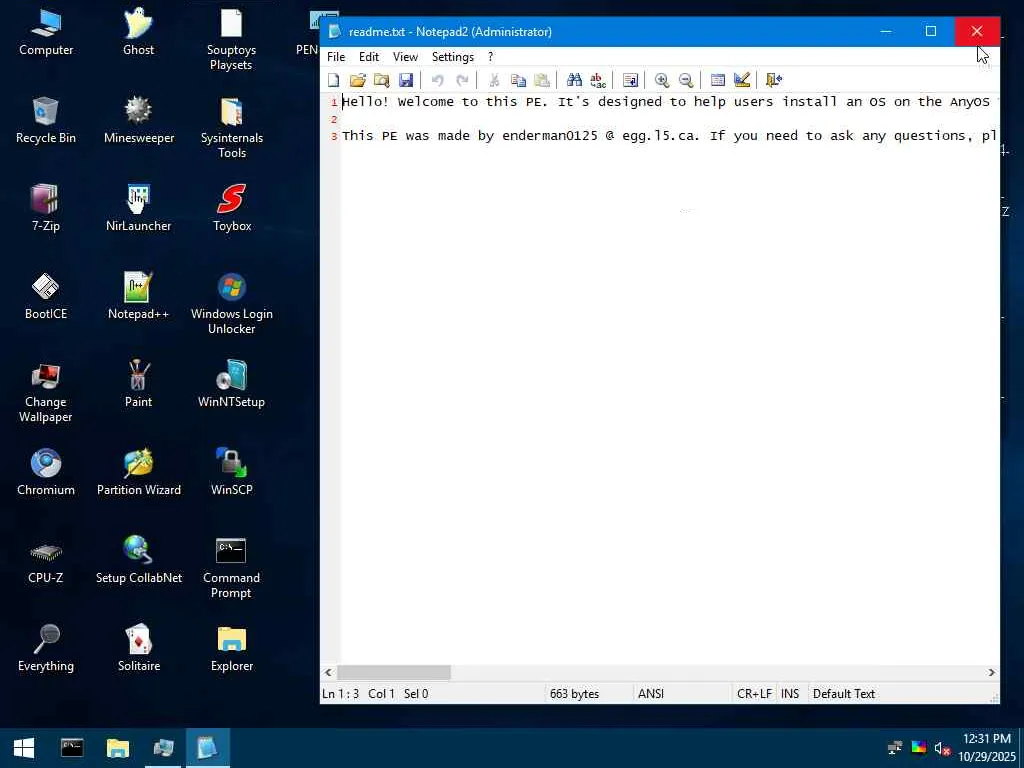The width and height of the screenshot is (1024, 768).
Task: Select the 7-Zip desktop icon
Action: 46,209
